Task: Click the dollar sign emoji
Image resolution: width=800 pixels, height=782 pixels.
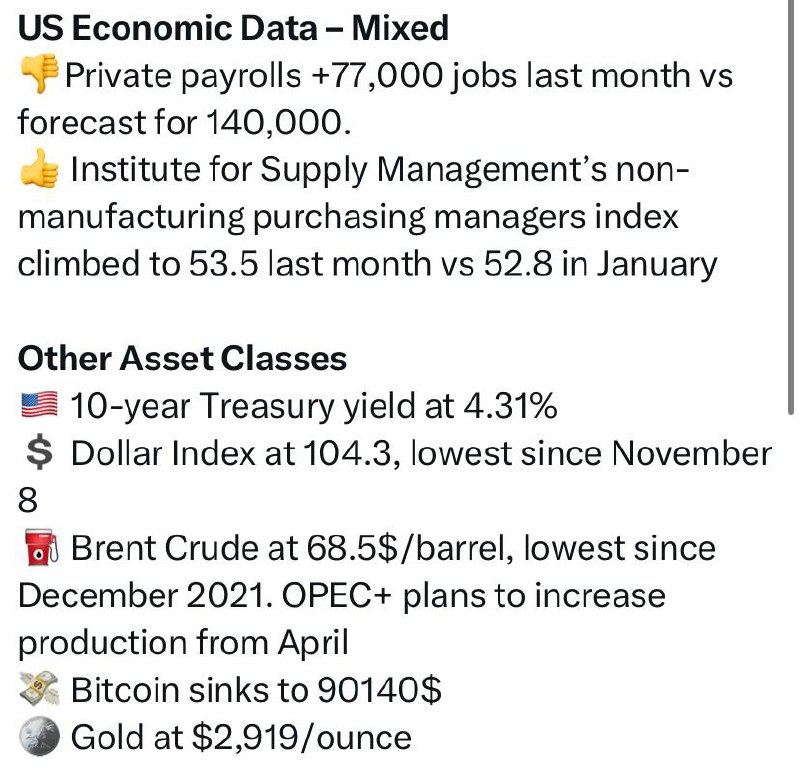Action: (x=39, y=453)
